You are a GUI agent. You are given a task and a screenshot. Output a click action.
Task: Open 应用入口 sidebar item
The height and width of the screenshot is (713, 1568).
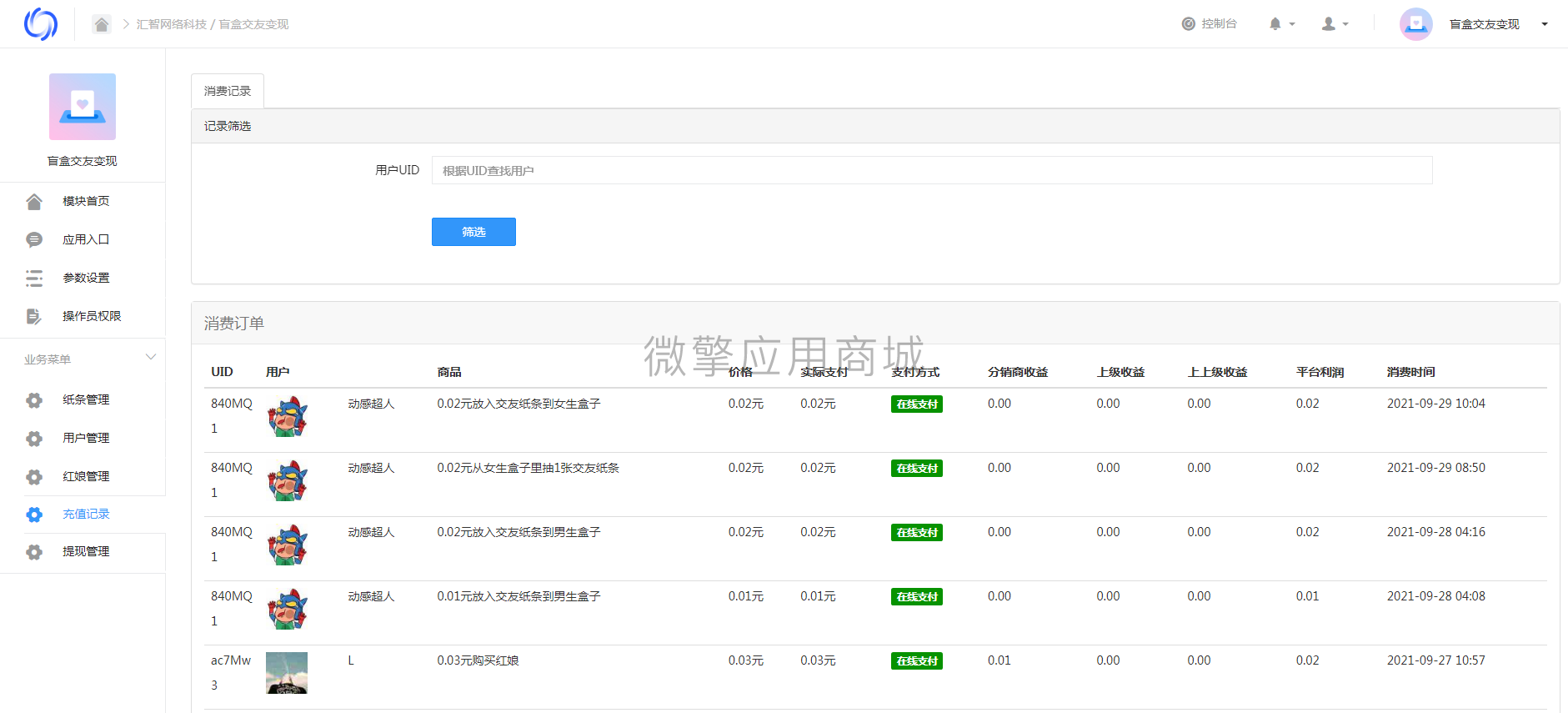(x=86, y=239)
